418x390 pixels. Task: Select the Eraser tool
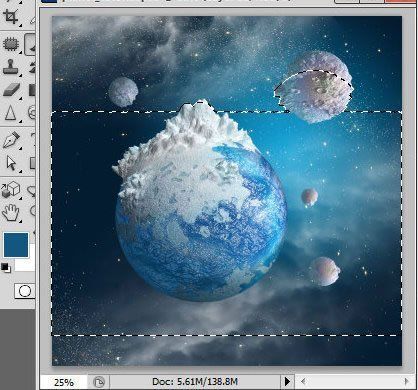[11, 89]
